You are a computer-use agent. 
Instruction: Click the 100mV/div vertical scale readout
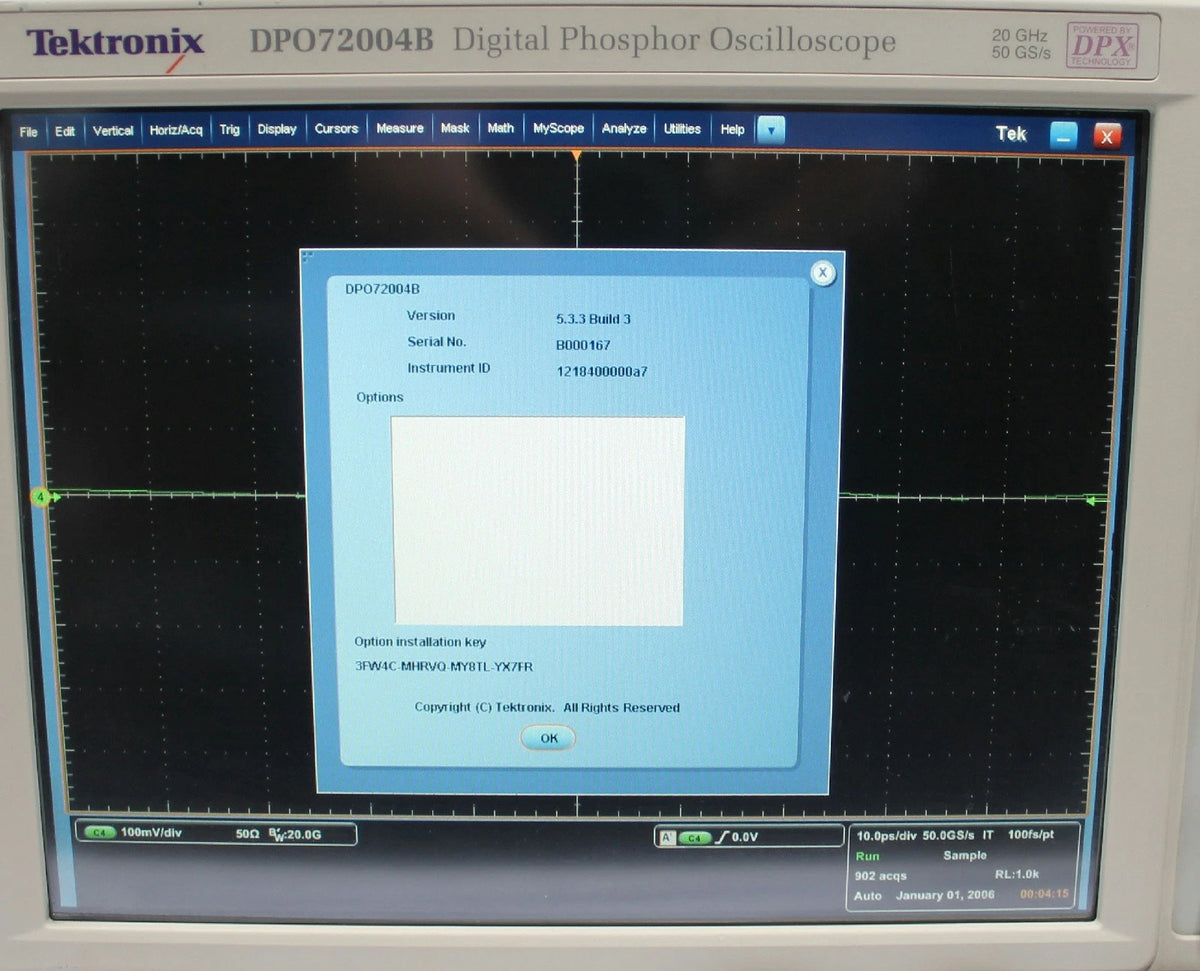pos(151,832)
